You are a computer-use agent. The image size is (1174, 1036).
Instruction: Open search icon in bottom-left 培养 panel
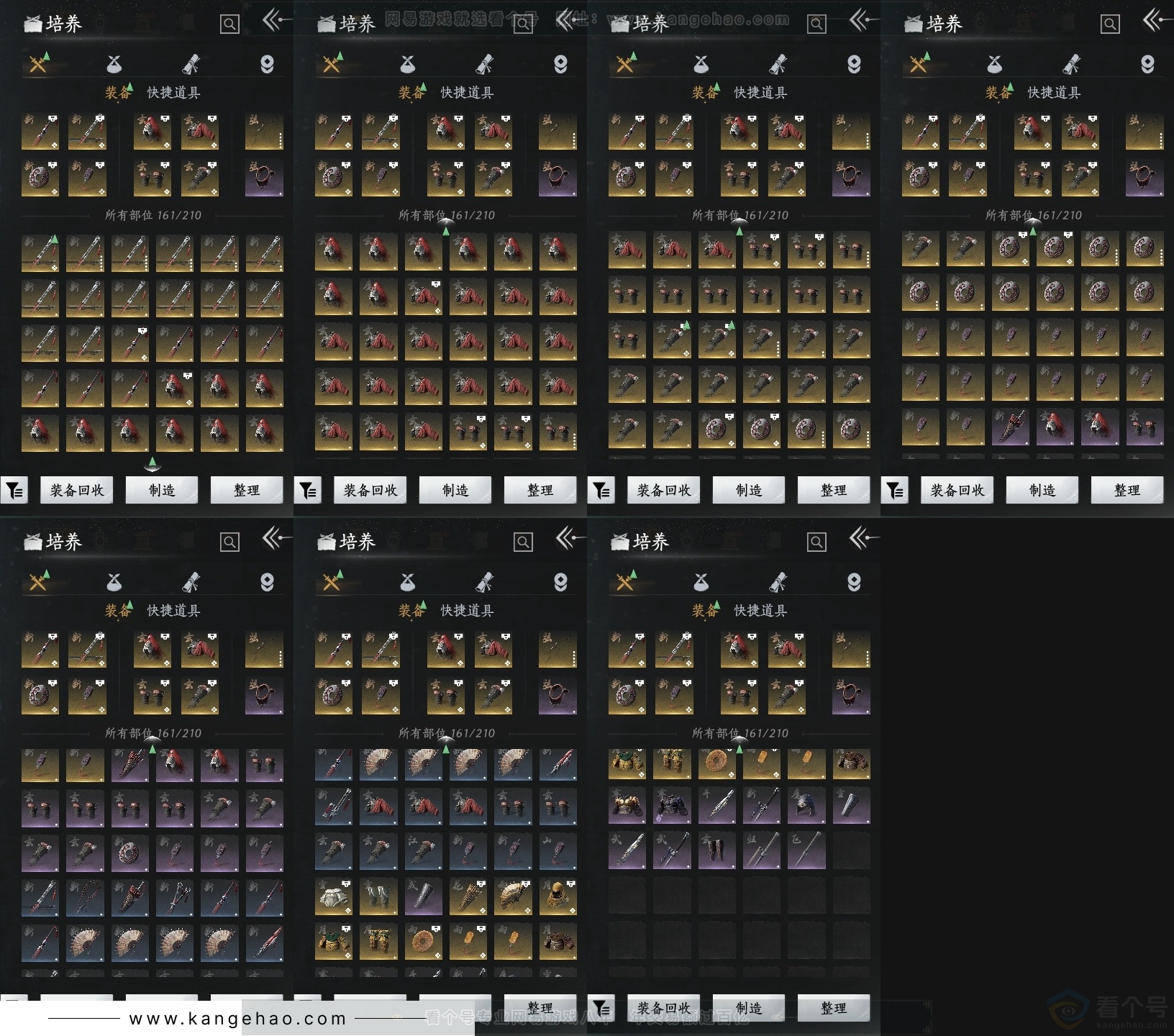pyautogui.click(x=229, y=542)
